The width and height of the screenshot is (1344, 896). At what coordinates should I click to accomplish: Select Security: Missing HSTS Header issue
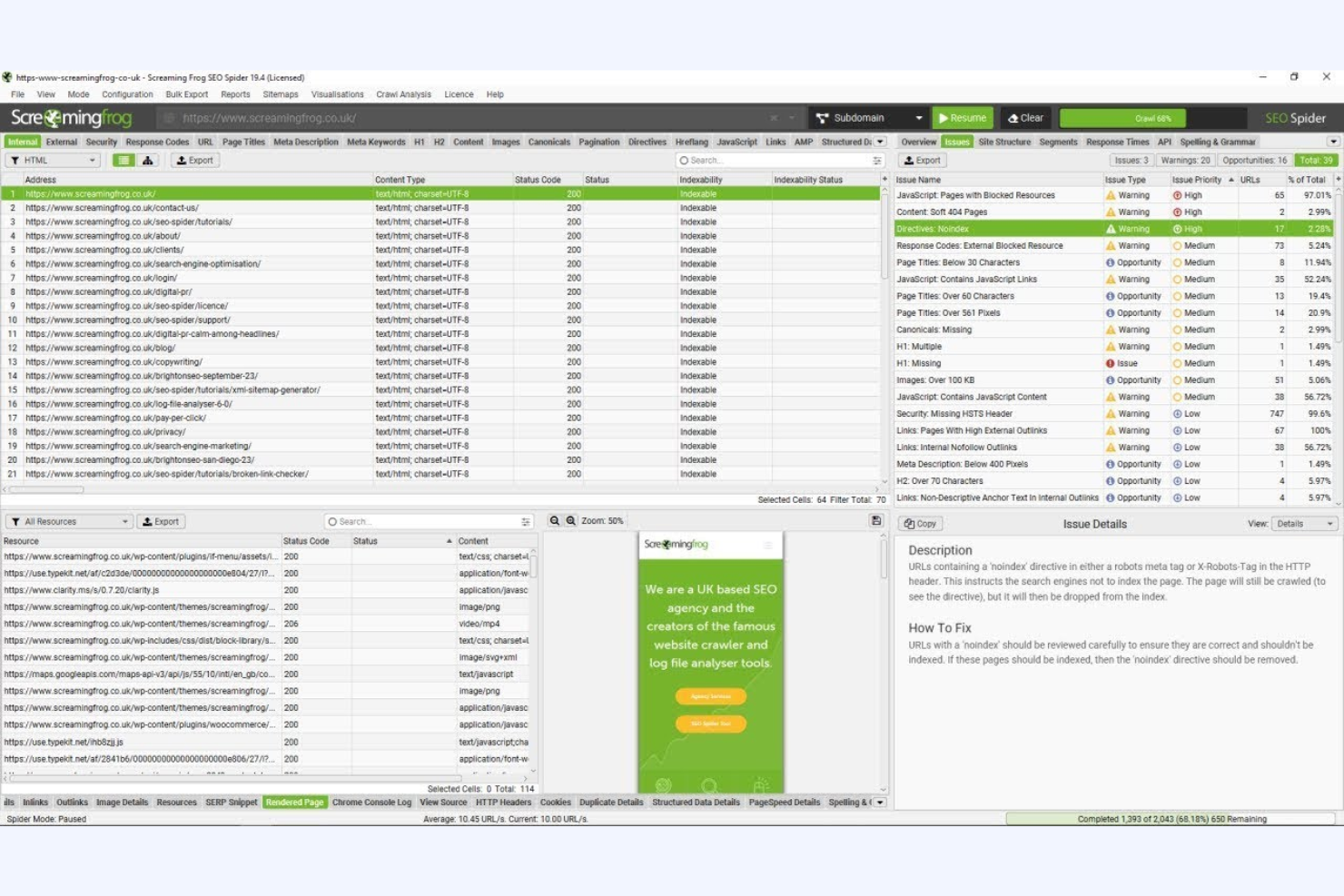point(1114,414)
